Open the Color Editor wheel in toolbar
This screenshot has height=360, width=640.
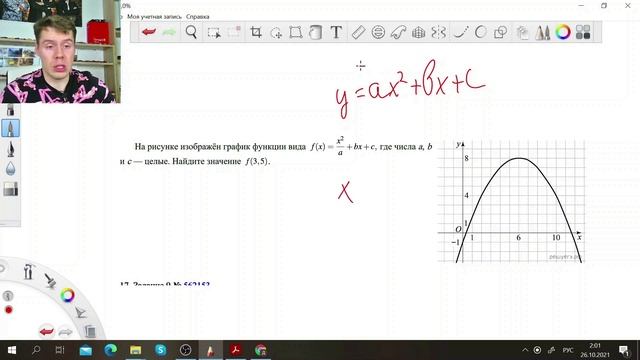563,32
